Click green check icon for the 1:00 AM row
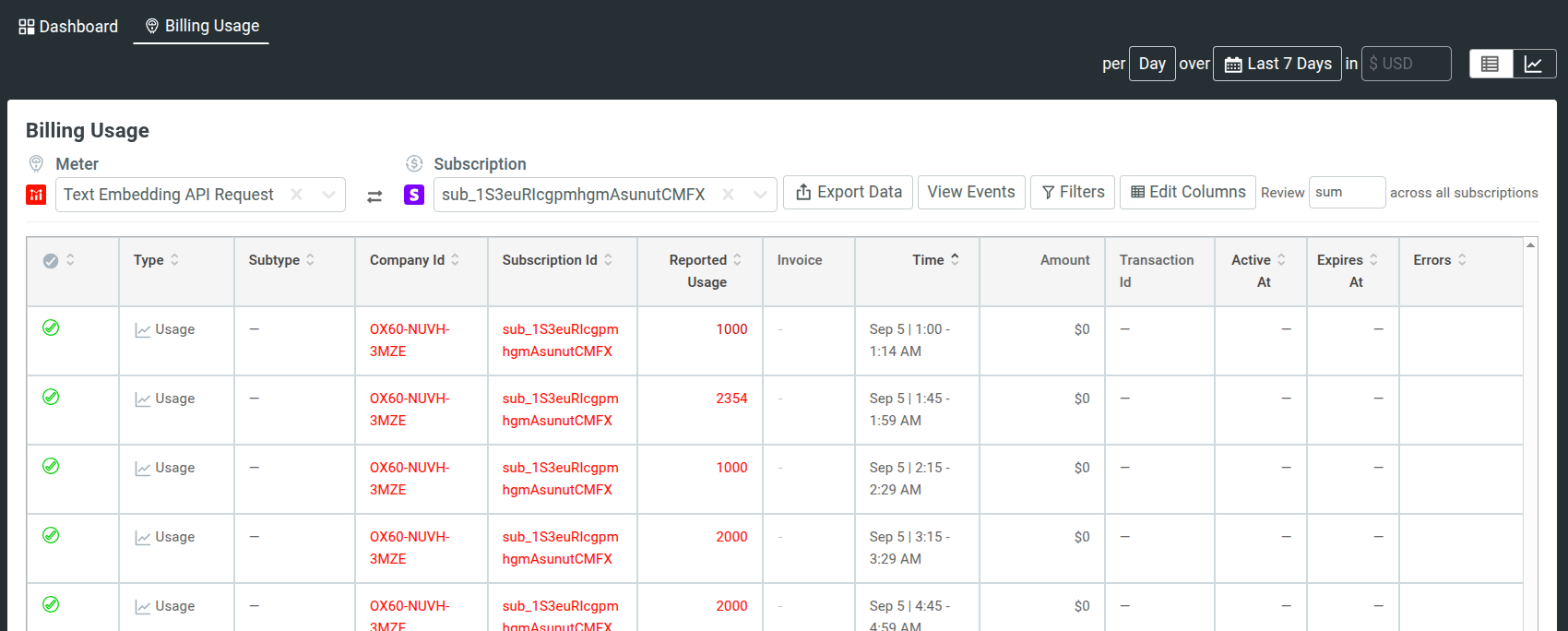This screenshot has width=1568, height=631. 51,327
